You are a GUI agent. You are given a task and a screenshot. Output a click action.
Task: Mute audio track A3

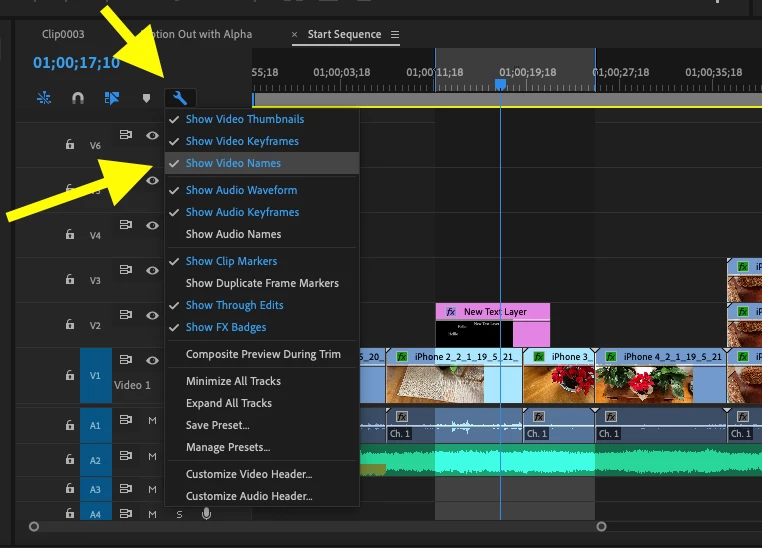[x=152, y=489]
